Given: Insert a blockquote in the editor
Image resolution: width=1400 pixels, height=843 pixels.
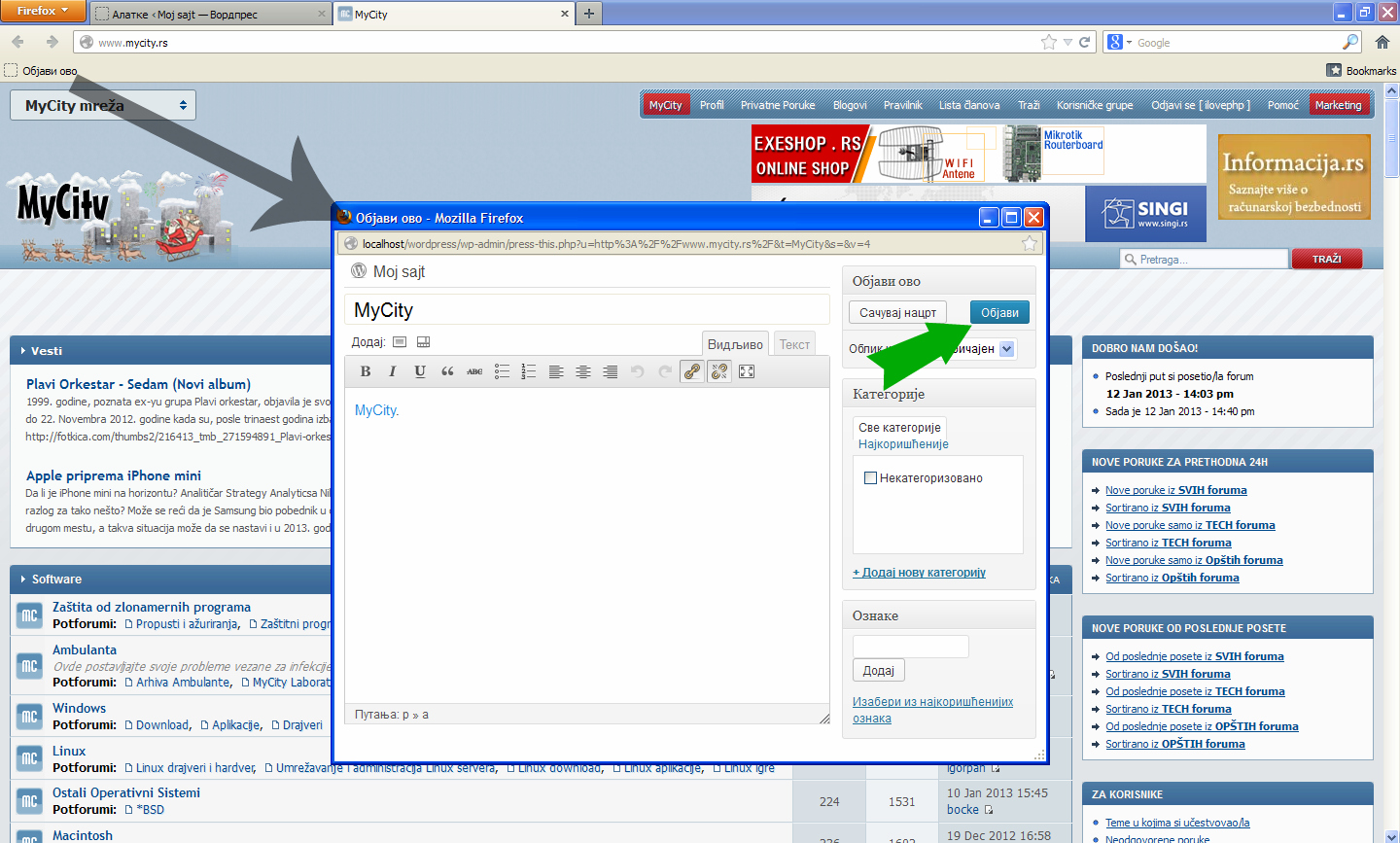Looking at the screenshot, I should pyautogui.click(x=447, y=371).
